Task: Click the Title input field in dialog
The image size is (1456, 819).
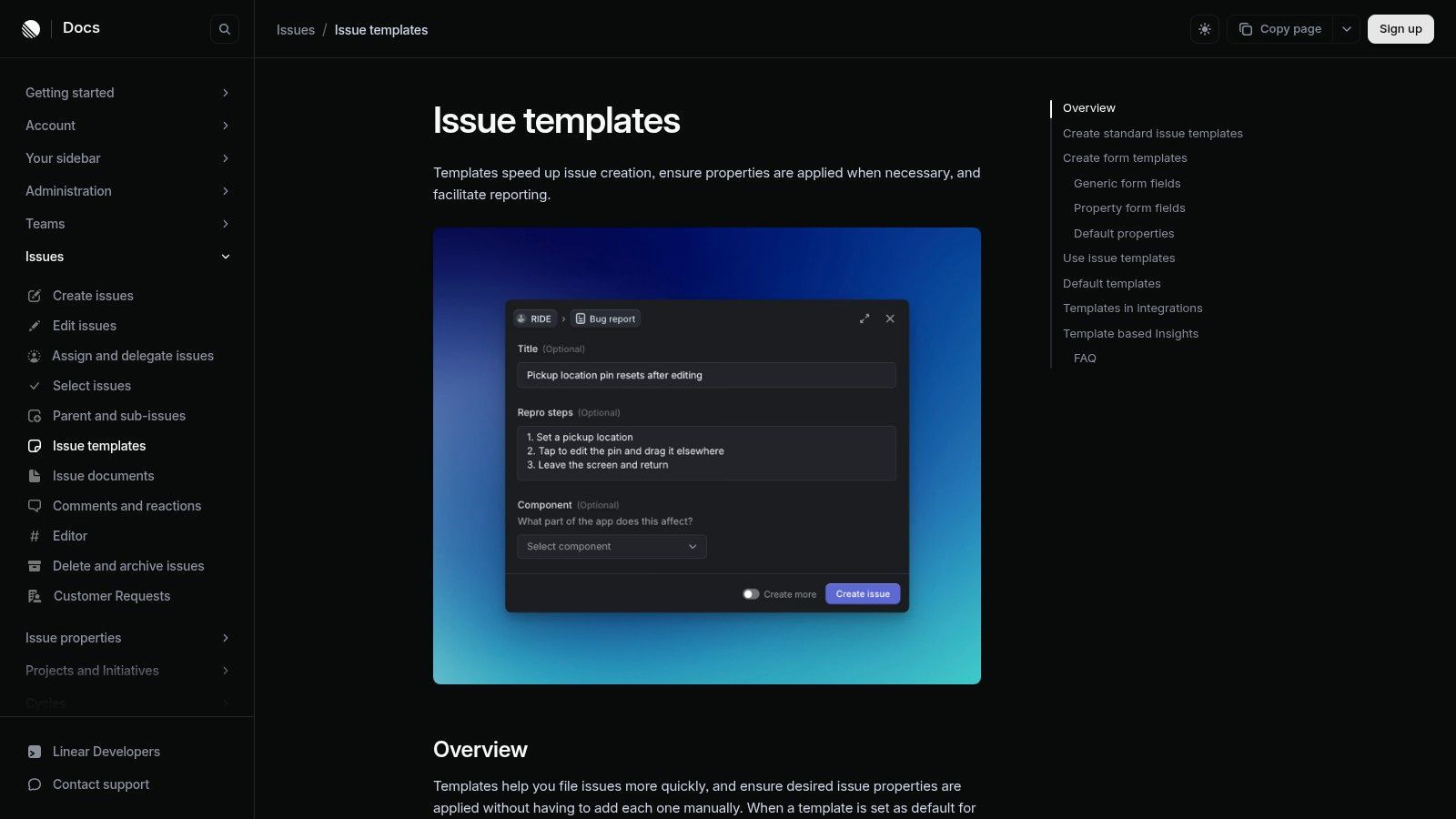Action: tap(706, 375)
